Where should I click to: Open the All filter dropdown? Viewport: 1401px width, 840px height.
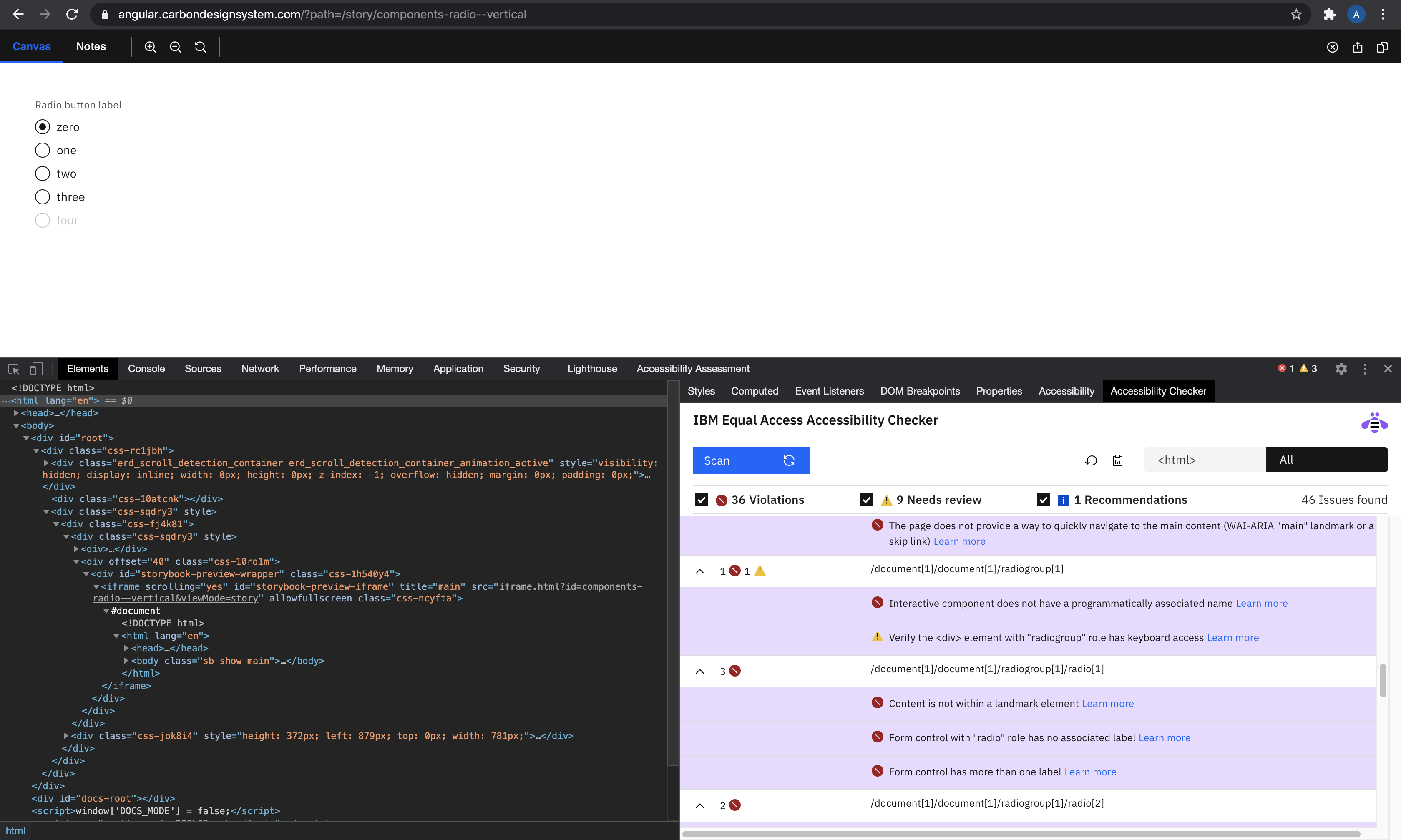(1326, 459)
